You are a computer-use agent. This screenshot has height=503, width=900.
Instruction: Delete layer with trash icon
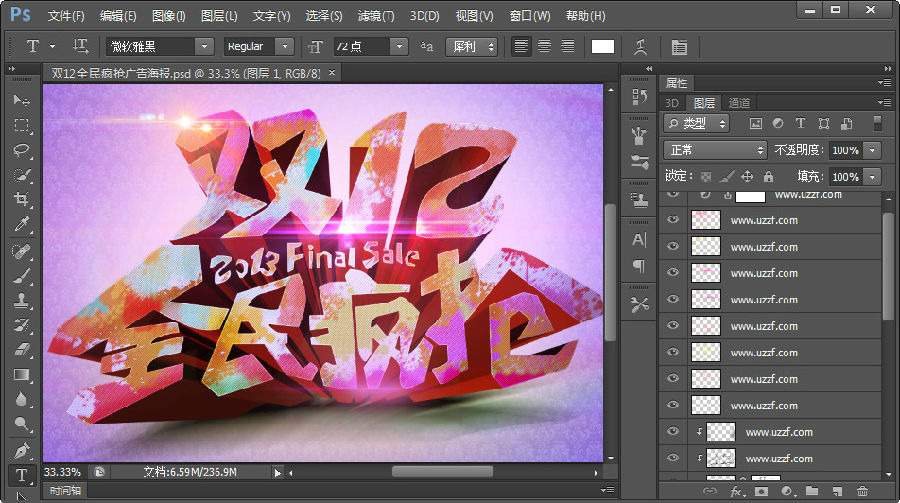click(862, 491)
